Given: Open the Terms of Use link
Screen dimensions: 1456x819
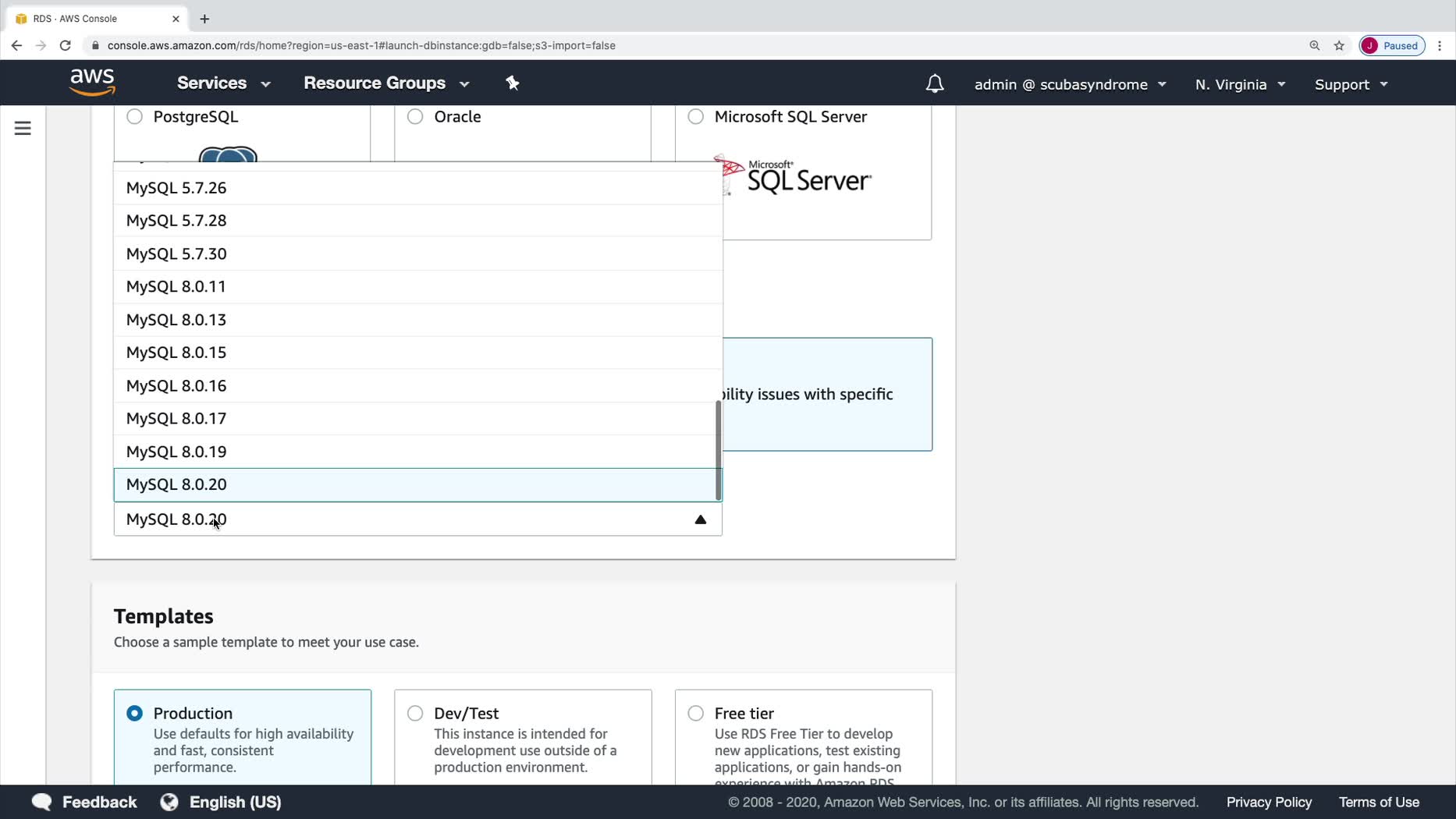Looking at the screenshot, I should tap(1379, 802).
